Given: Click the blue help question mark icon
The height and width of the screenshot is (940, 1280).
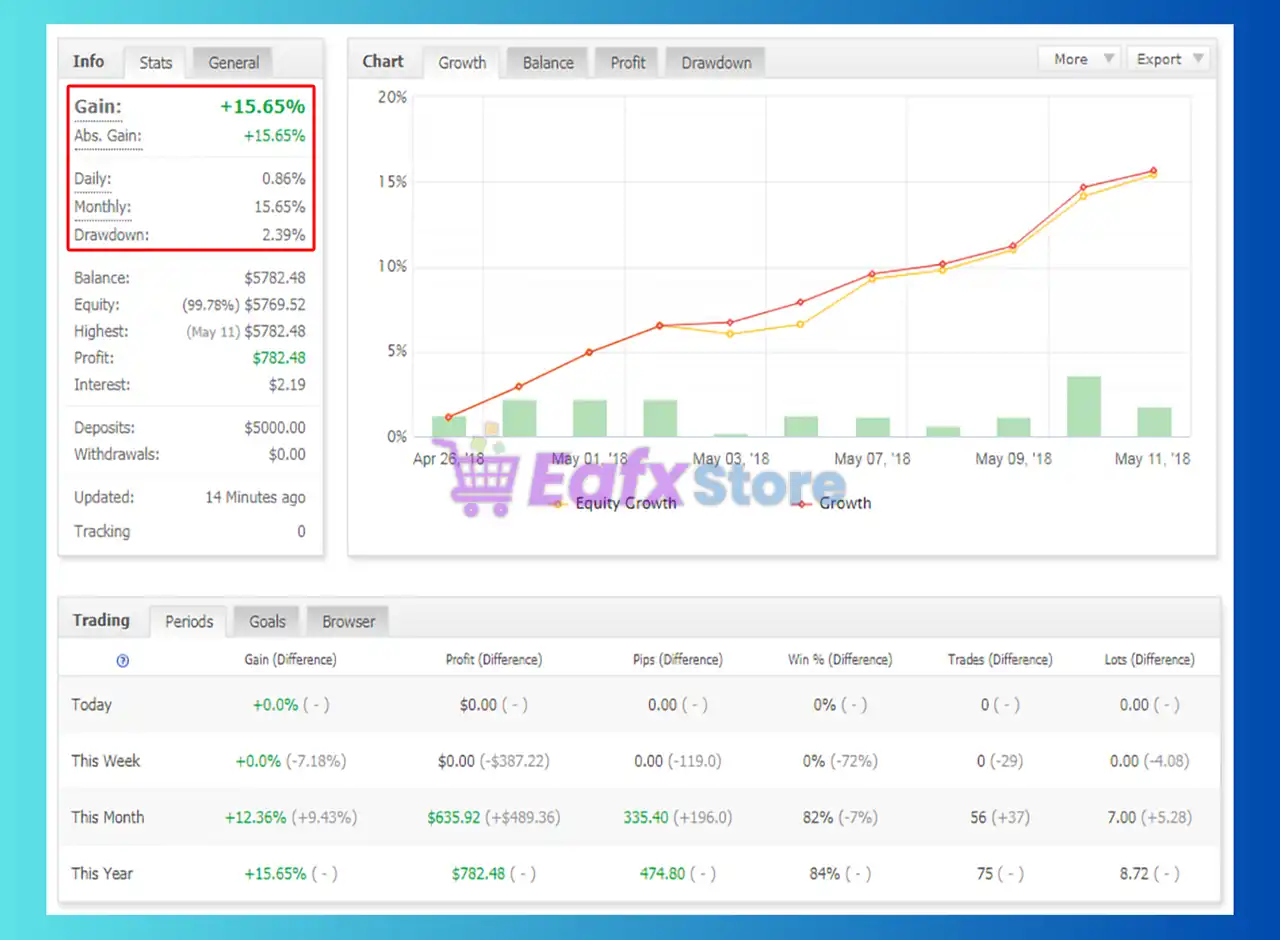Looking at the screenshot, I should click(x=123, y=661).
